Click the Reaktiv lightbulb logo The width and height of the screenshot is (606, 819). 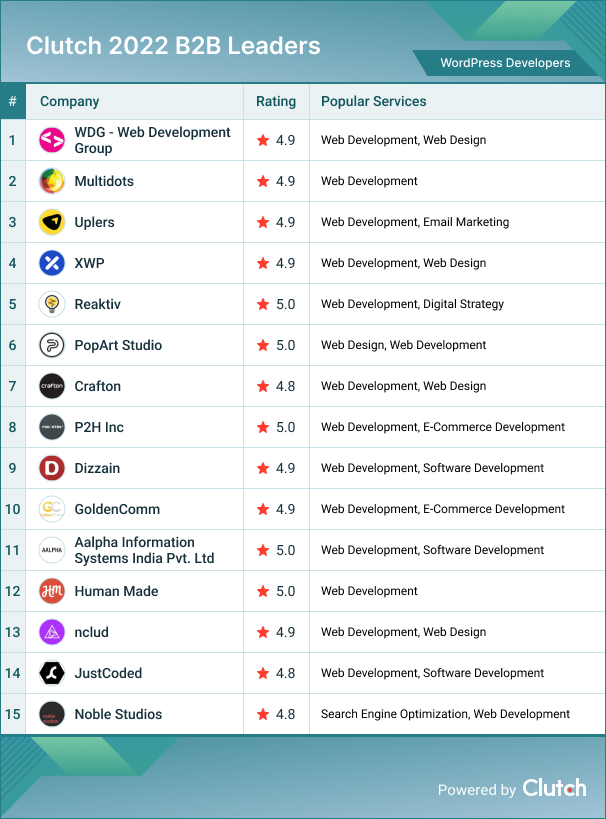52,304
